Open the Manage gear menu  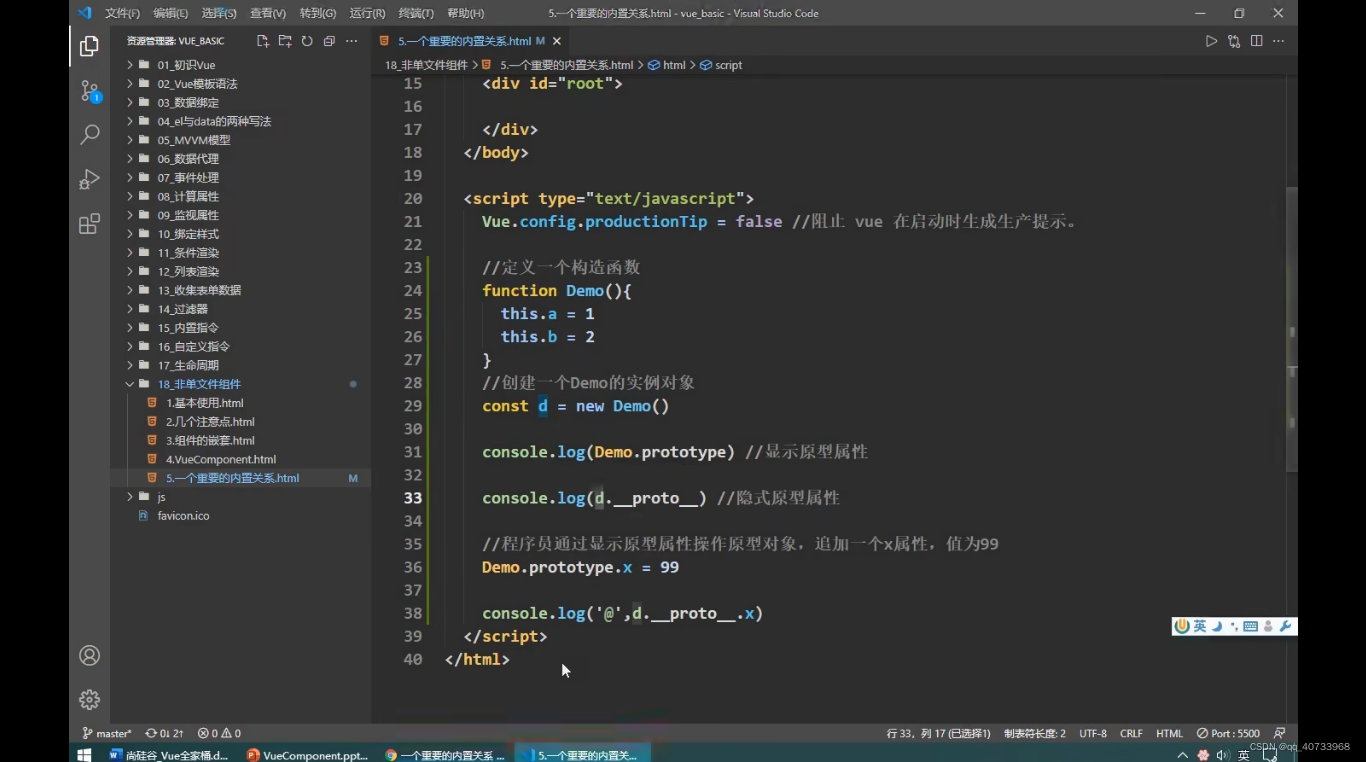coord(89,699)
